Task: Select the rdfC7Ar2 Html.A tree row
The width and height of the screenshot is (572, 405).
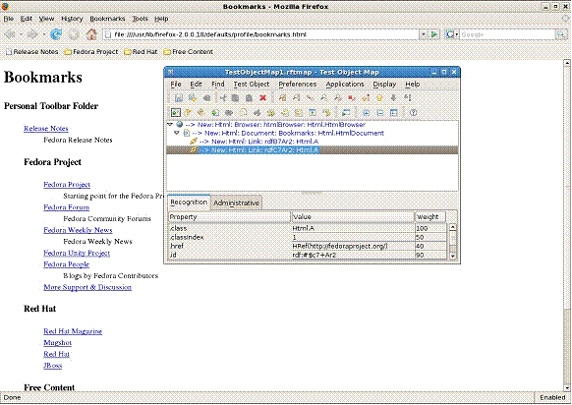Action: click(312, 150)
